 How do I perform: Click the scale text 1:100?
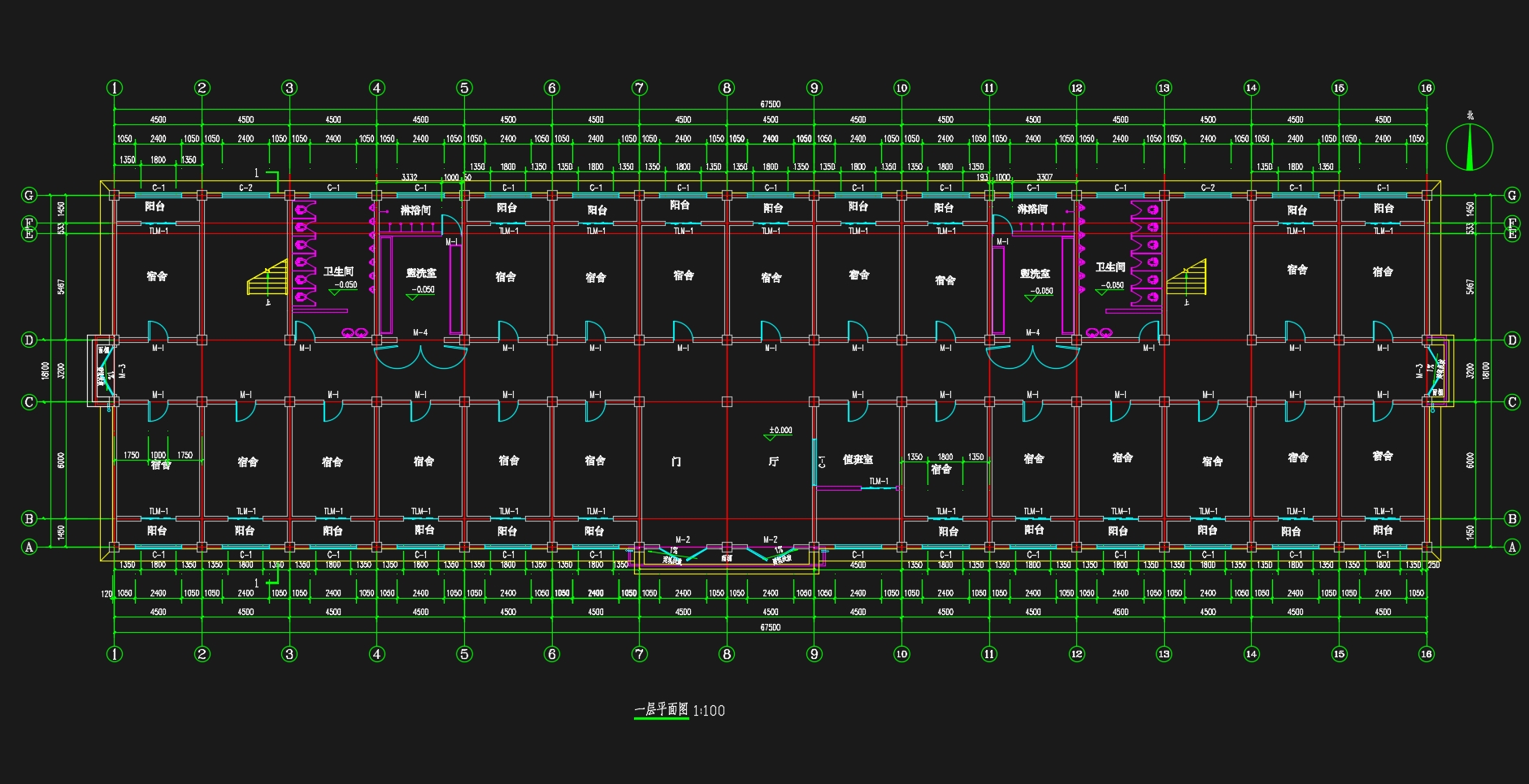tap(709, 711)
